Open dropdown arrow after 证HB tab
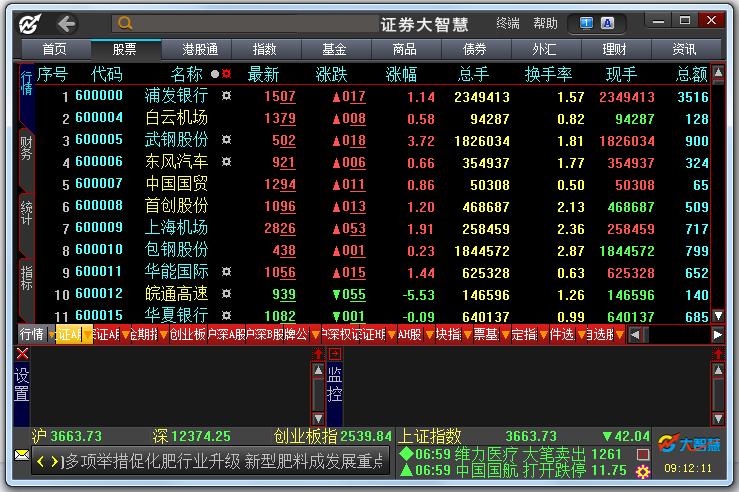 click(392, 335)
